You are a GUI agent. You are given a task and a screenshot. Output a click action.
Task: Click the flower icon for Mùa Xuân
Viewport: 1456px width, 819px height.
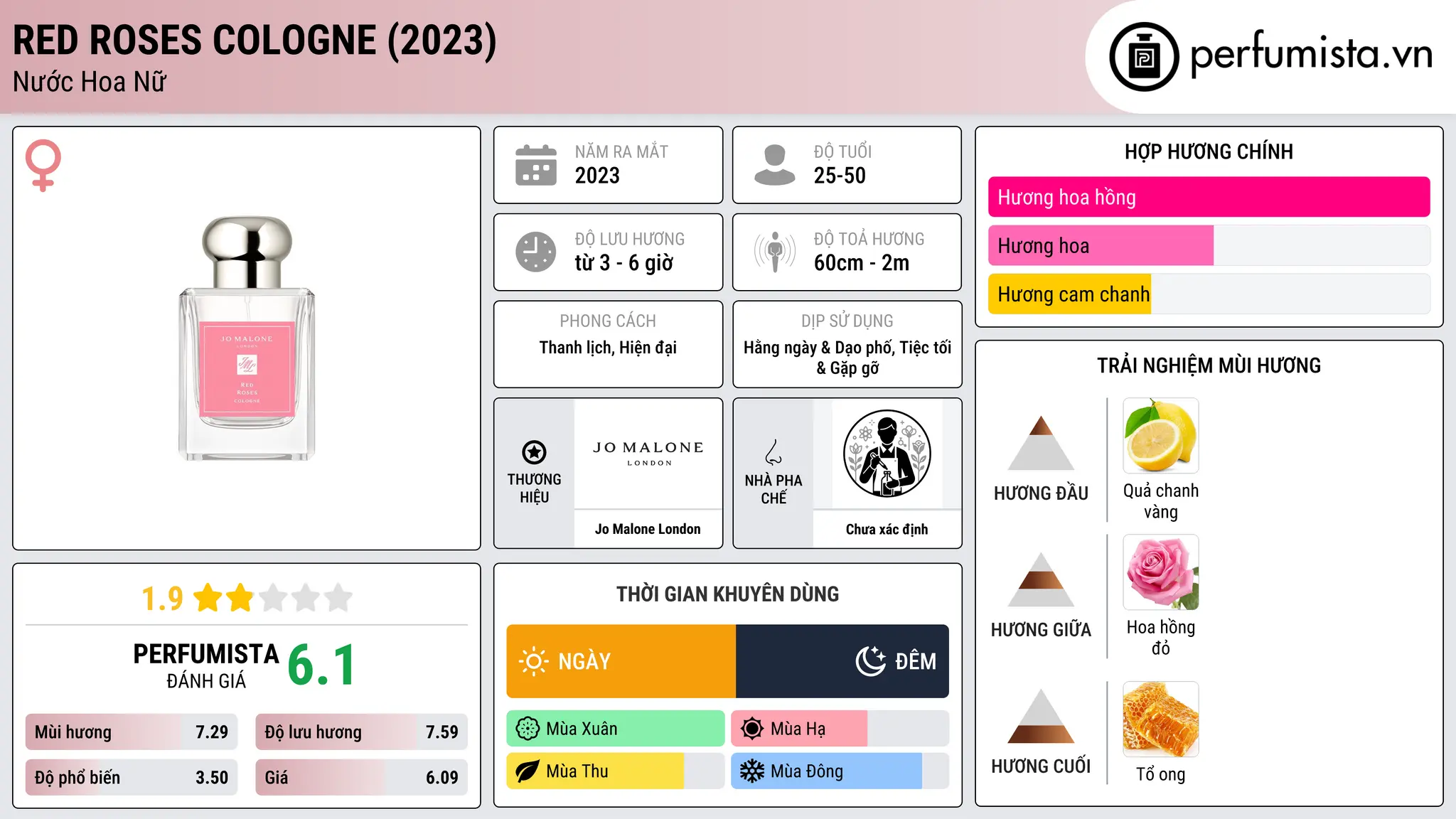tap(528, 729)
